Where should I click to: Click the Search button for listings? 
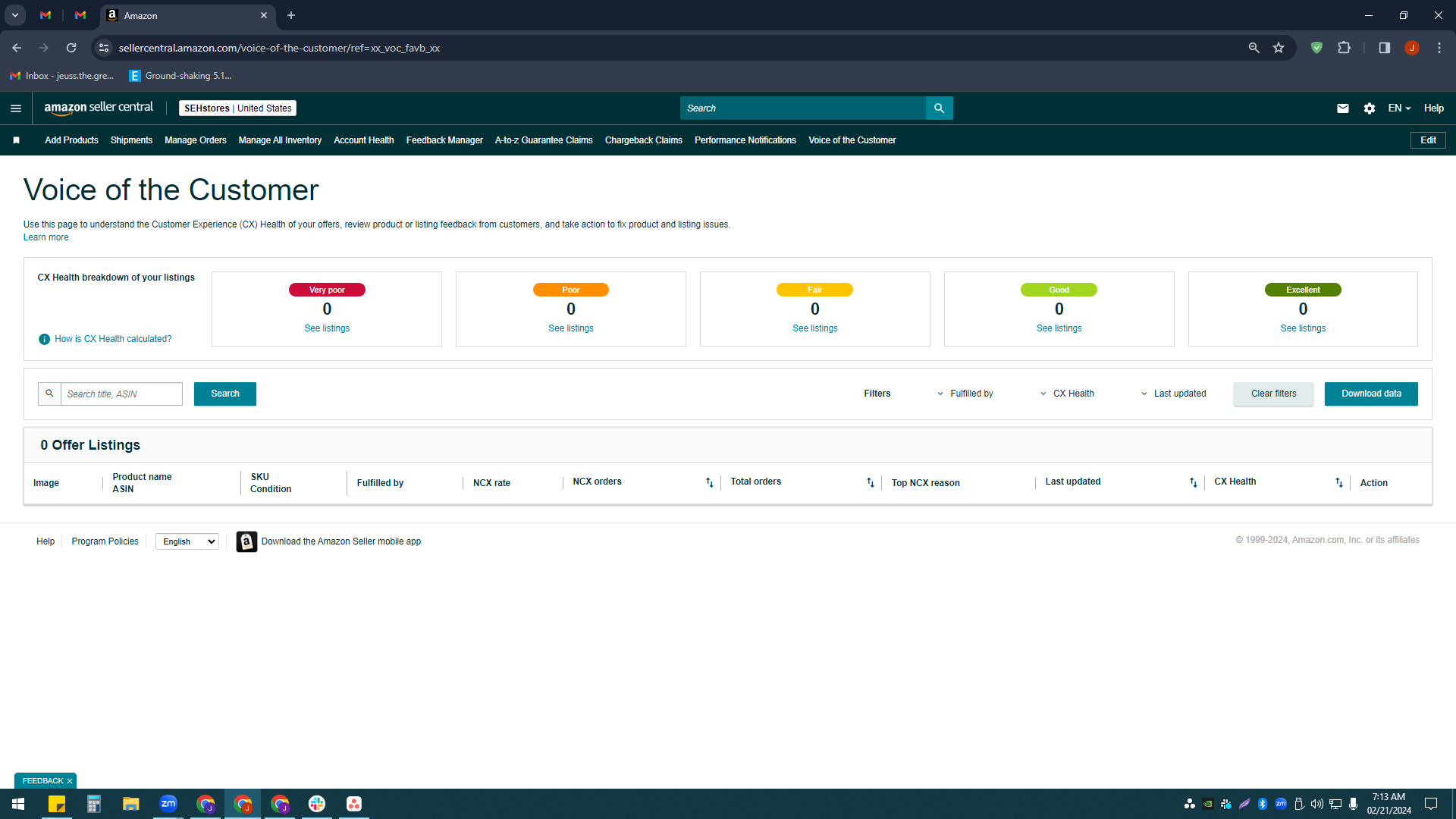pyautogui.click(x=225, y=394)
